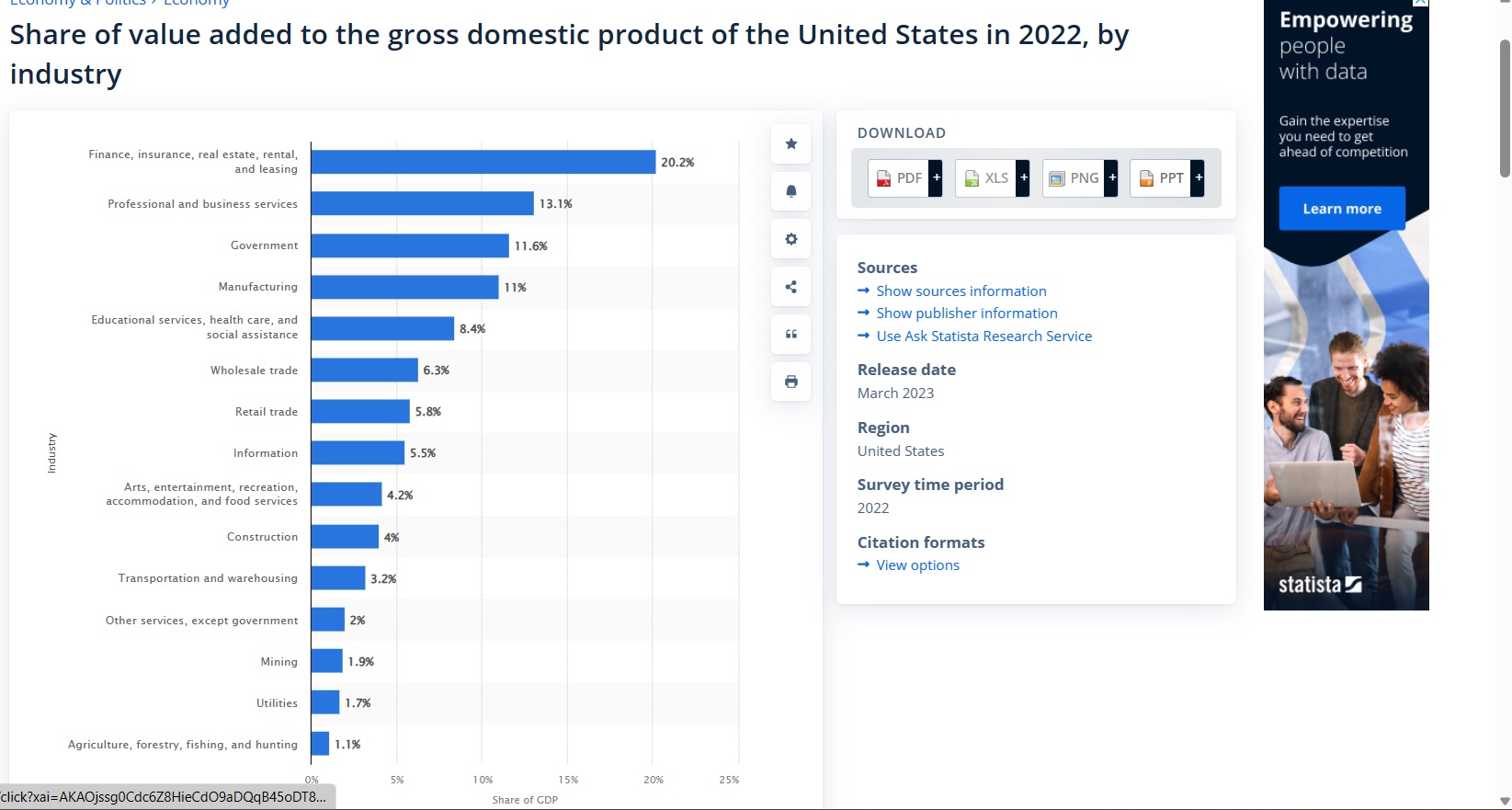Click the Professional and business services bar
This screenshot has height=810, width=1512.
(x=423, y=204)
